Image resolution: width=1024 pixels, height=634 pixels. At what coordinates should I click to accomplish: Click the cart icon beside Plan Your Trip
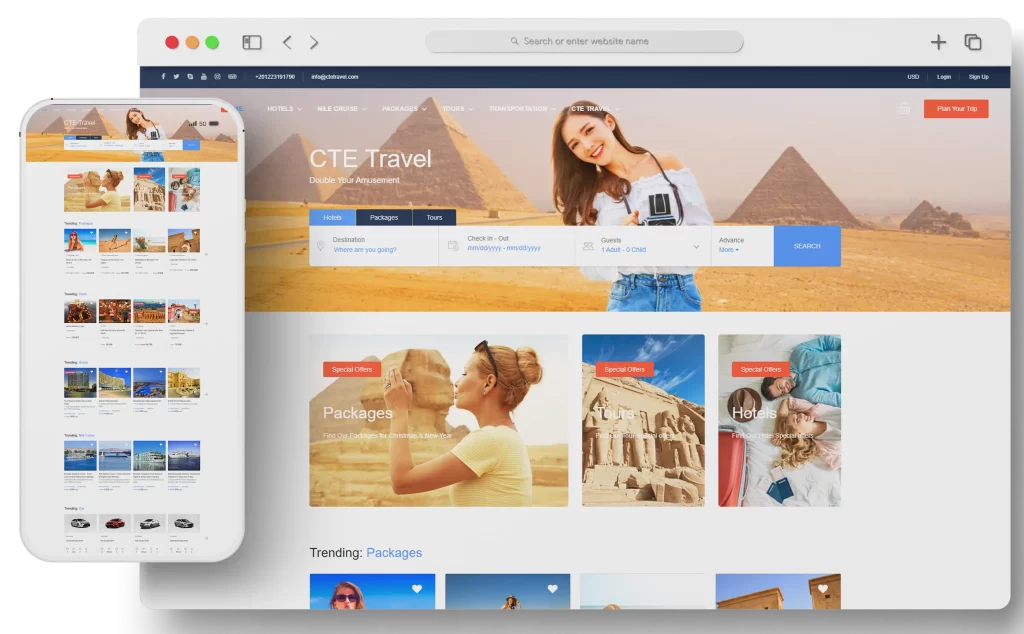click(x=903, y=106)
